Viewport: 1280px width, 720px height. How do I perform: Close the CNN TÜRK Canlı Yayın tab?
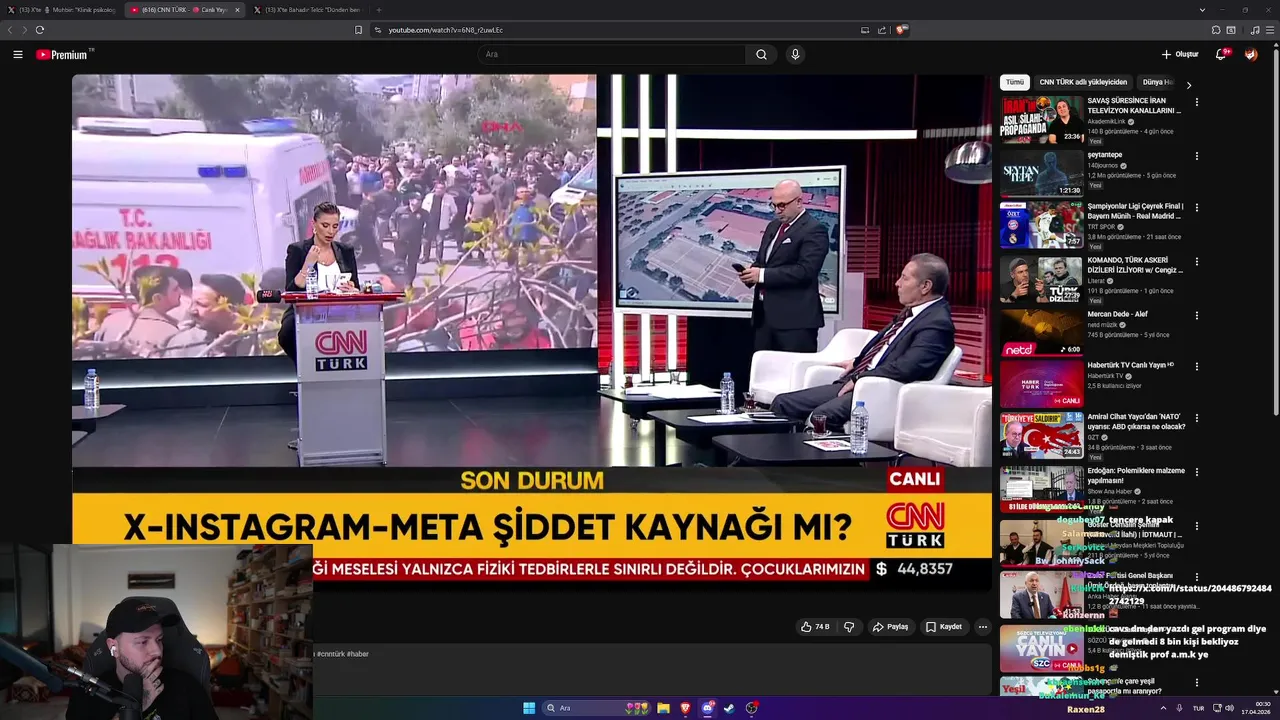237,9
